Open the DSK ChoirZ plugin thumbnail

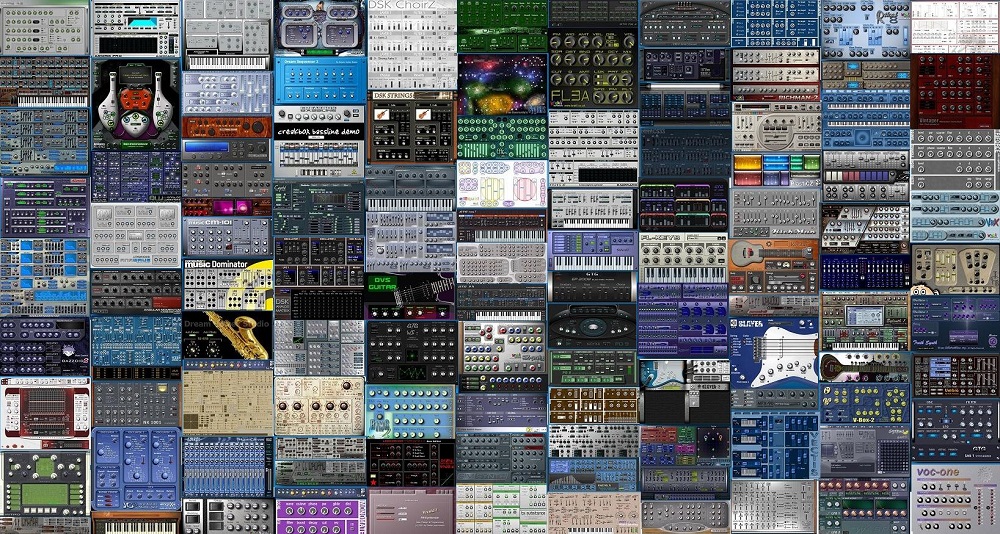click(x=411, y=28)
